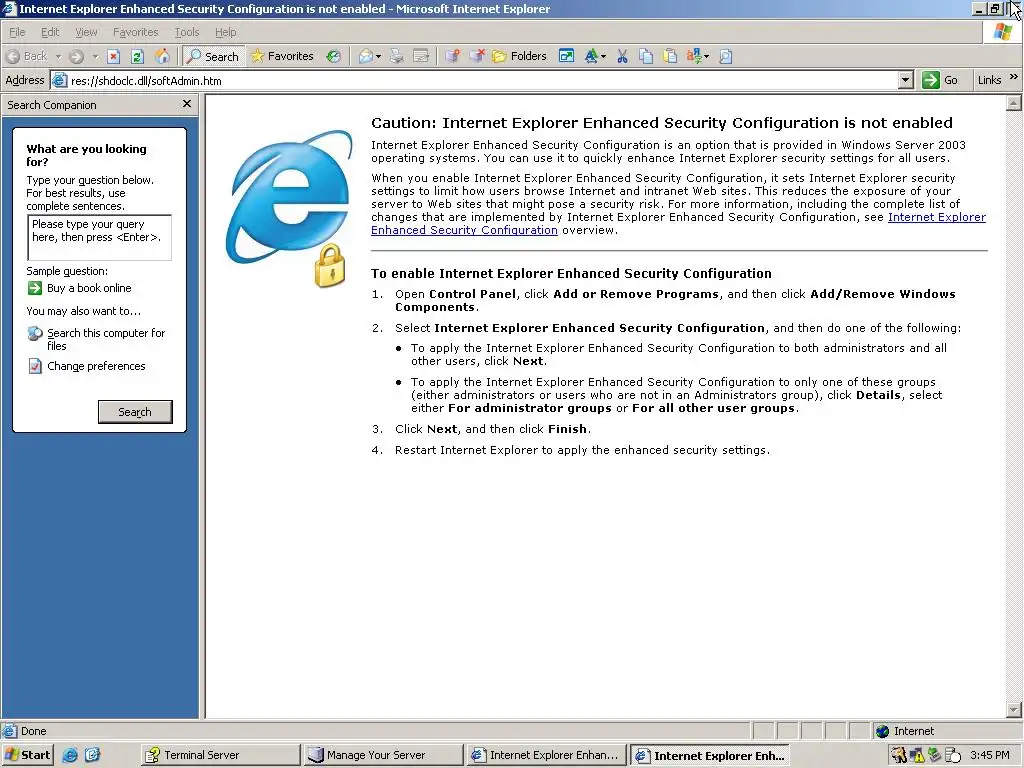1024x768 pixels.
Task: Click the Edit page icon
Action: [421, 57]
